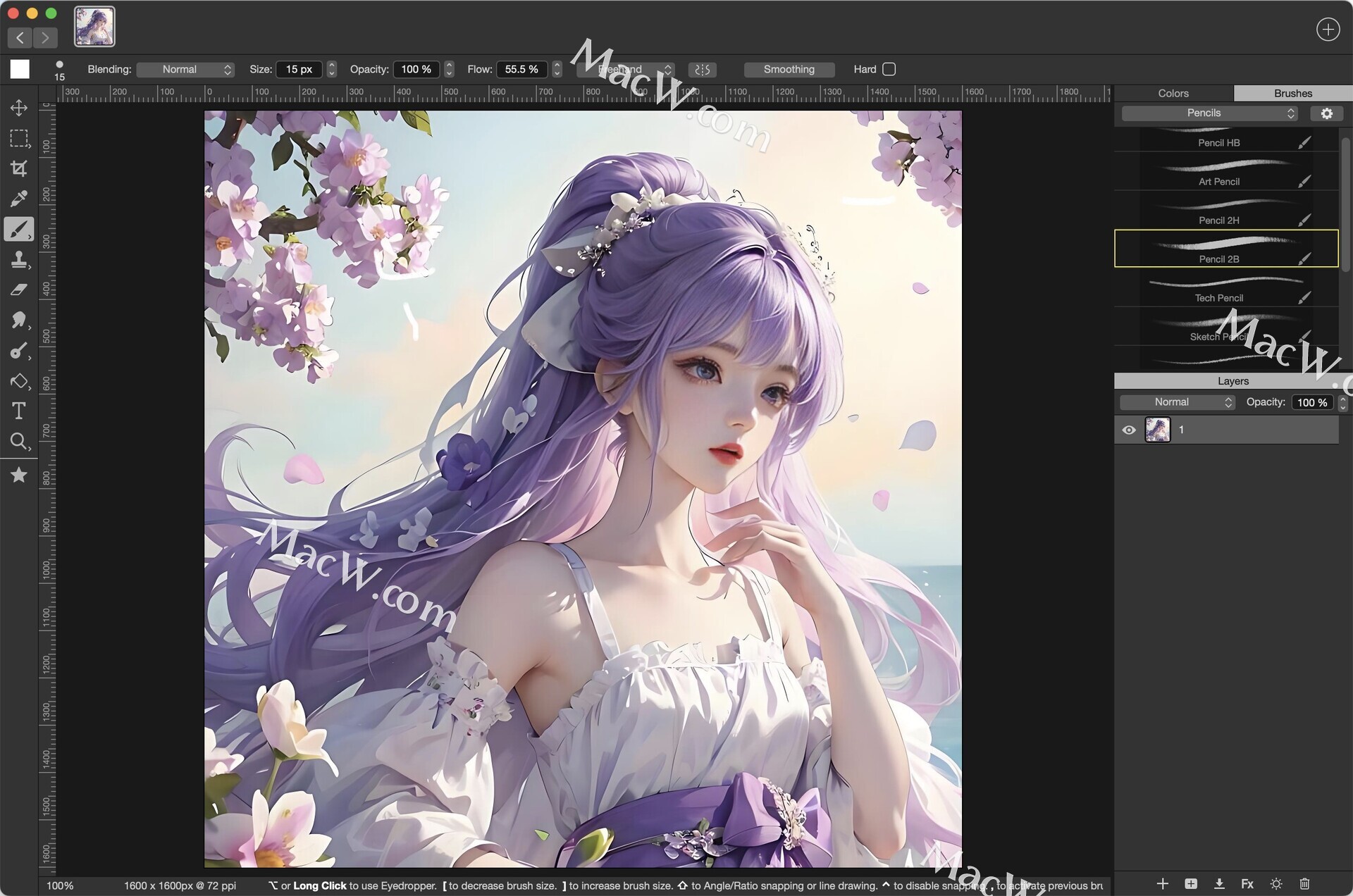Select the Zoom magnifier tool
1353x896 pixels.
click(x=19, y=442)
